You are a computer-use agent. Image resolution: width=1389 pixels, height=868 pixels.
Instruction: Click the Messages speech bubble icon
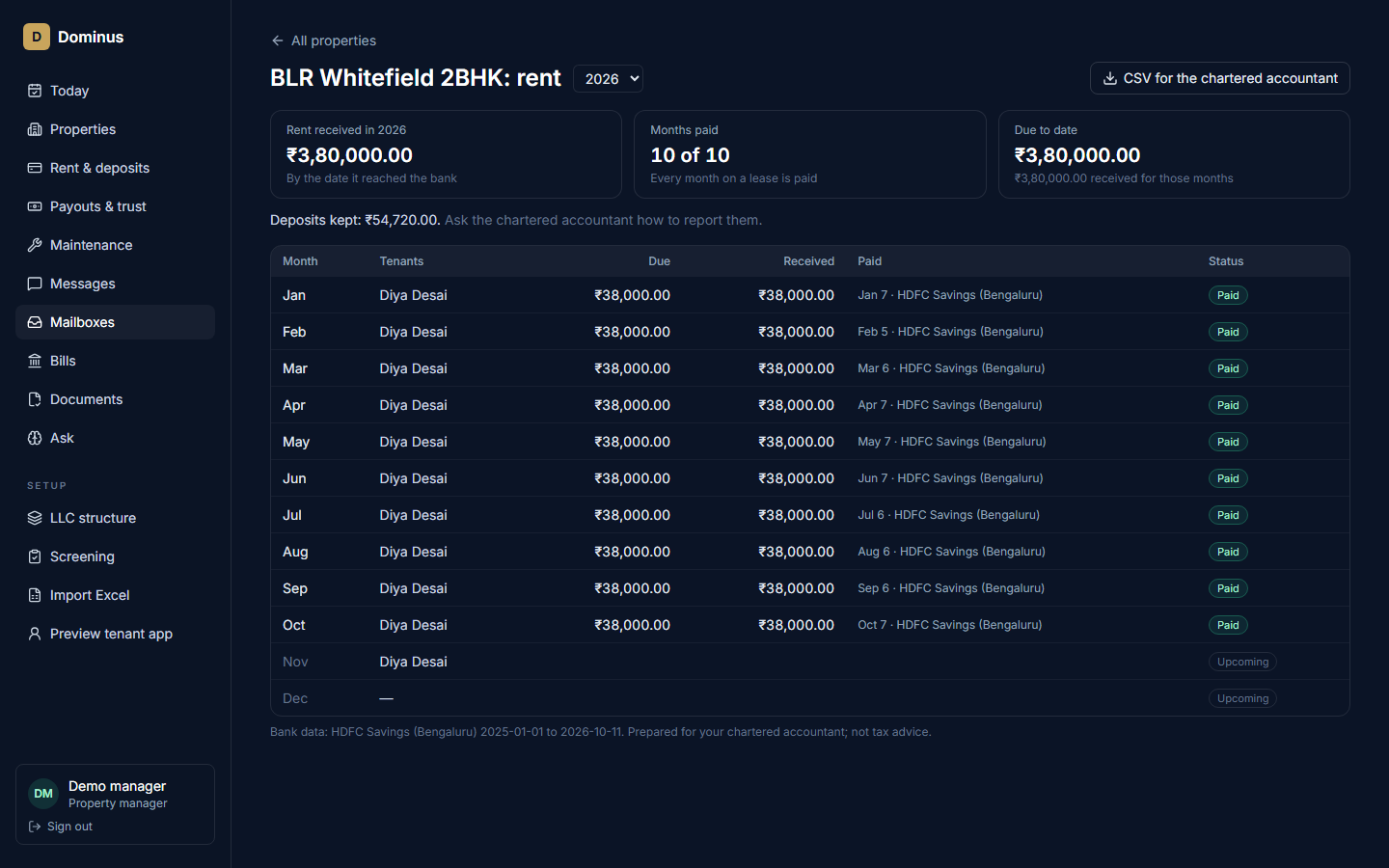point(35,284)
